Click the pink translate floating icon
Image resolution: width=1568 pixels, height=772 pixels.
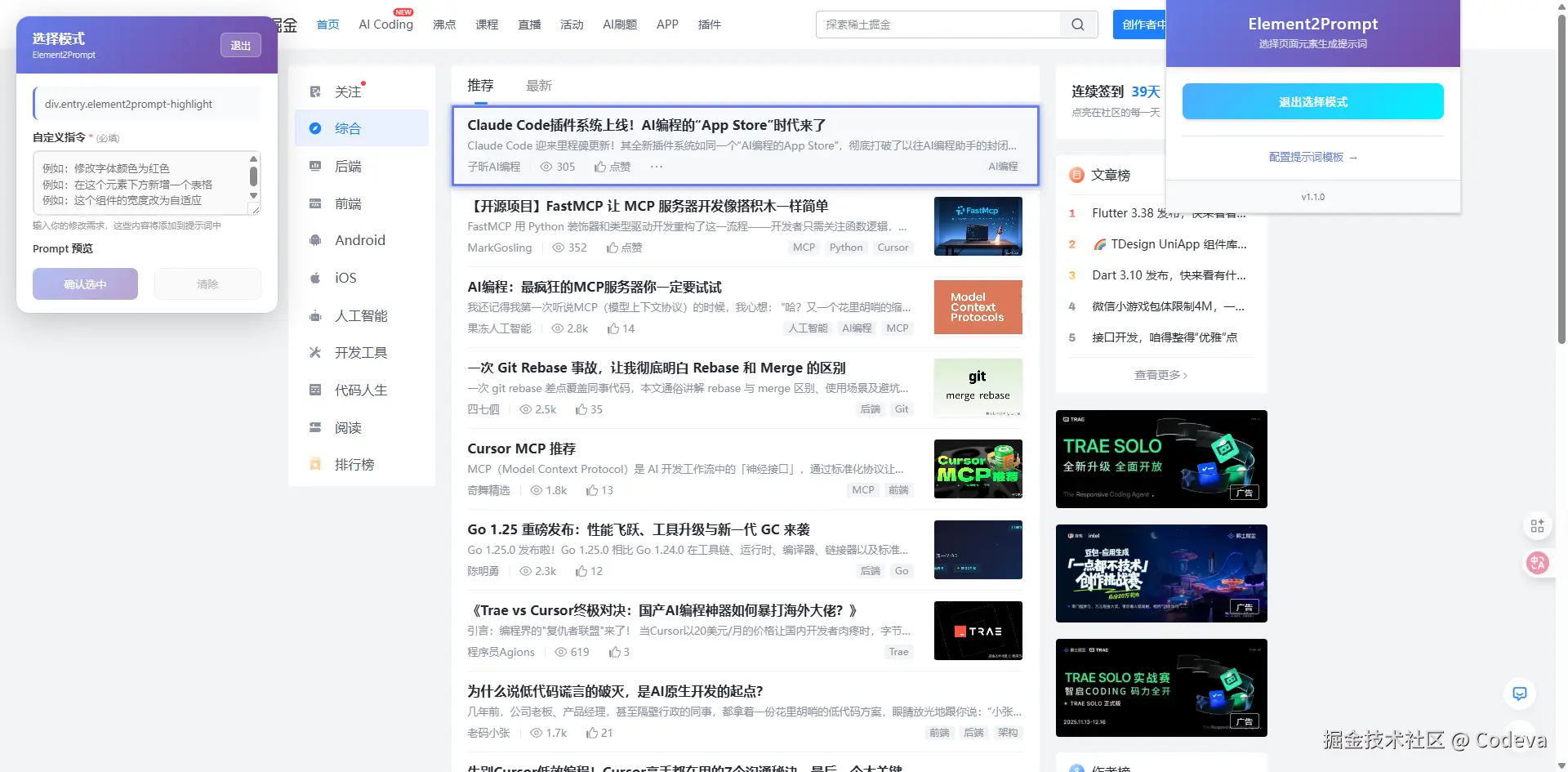coord(1538,564)
